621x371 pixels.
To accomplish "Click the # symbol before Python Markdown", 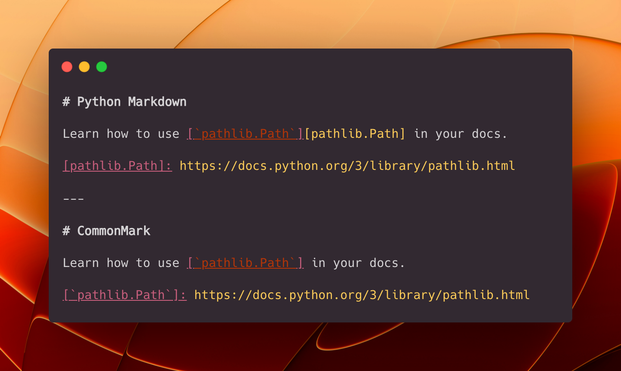I will coord(66,102).
